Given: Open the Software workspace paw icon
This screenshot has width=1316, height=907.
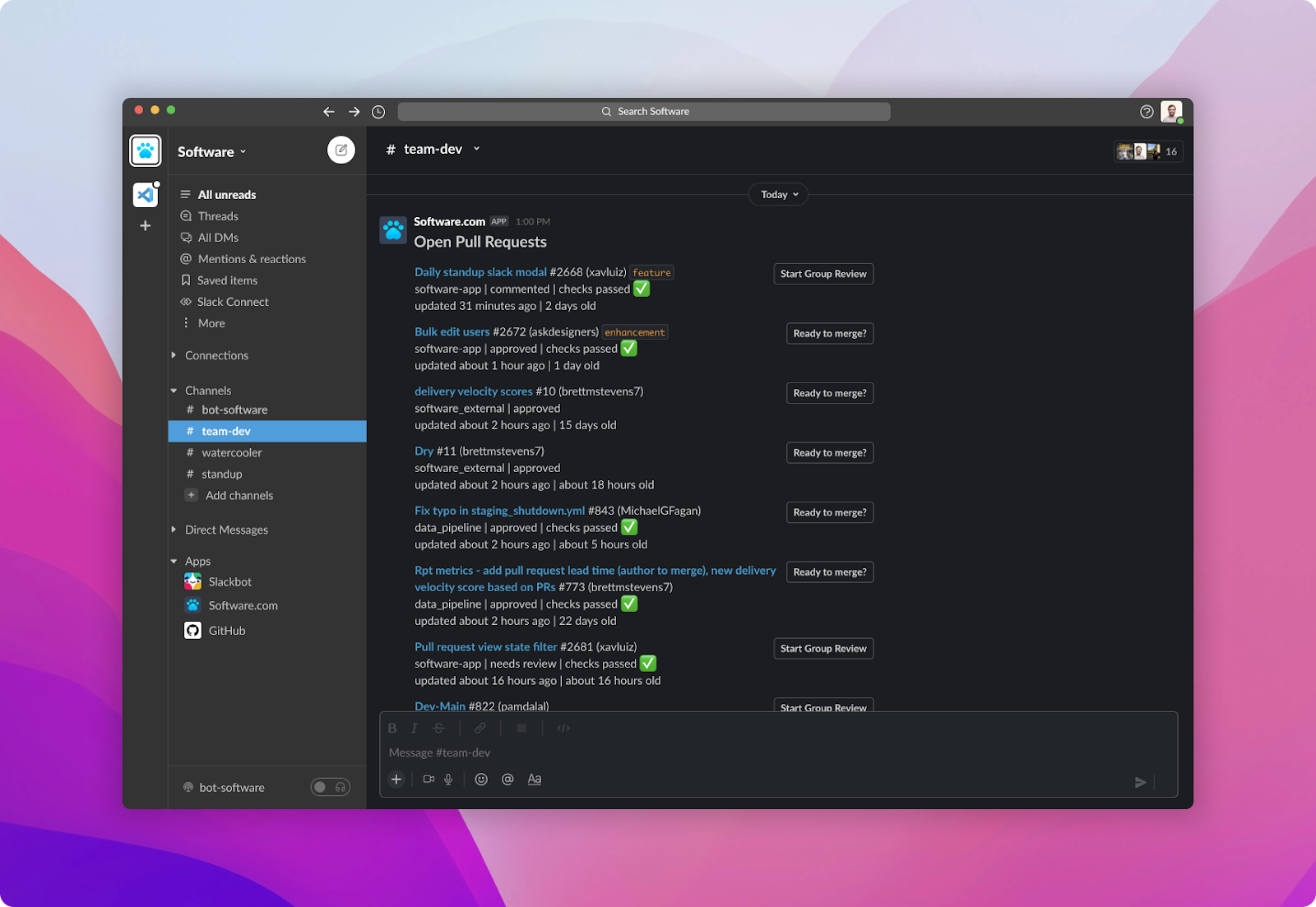Looking at the screenshot, I should [146, 150].
